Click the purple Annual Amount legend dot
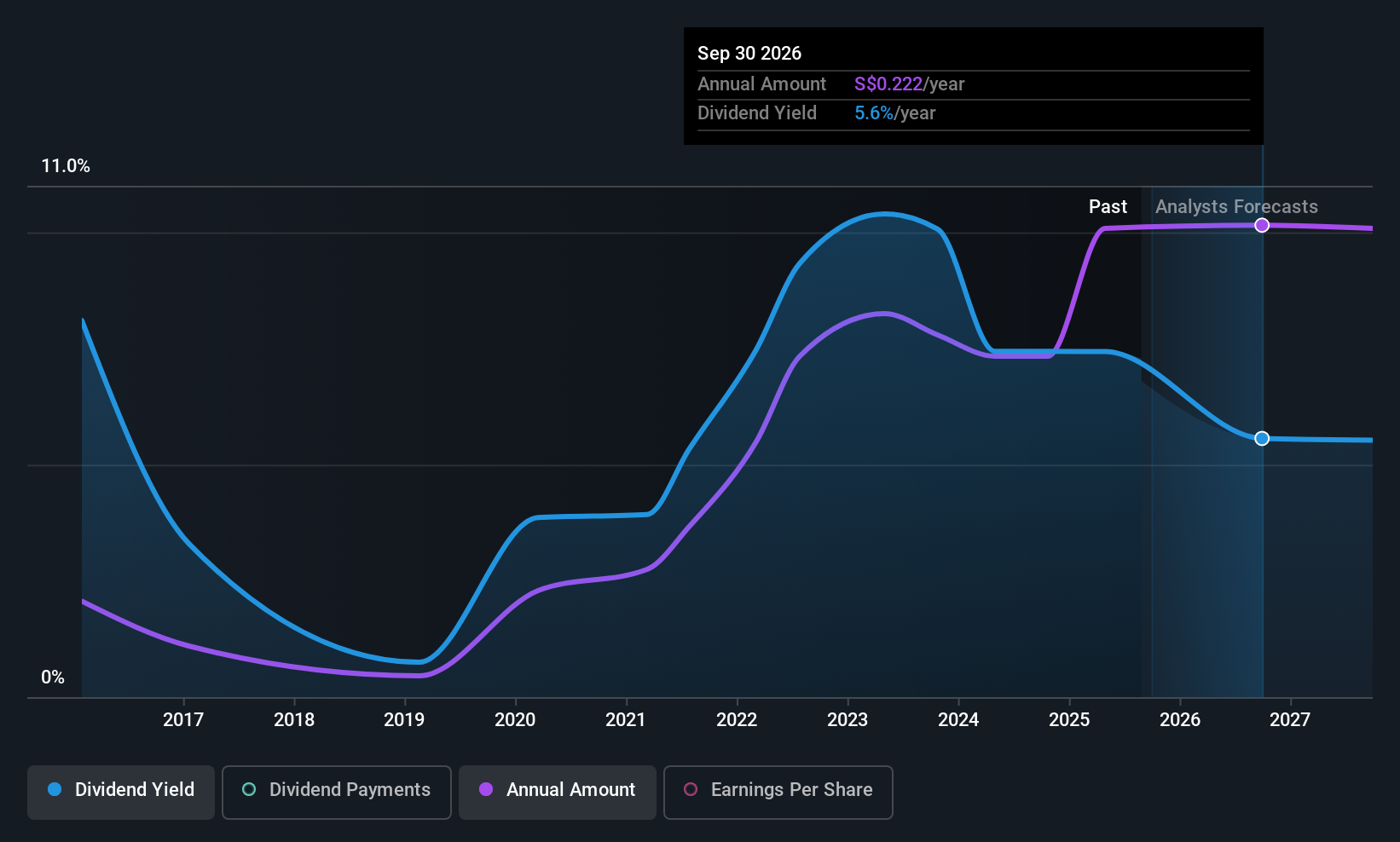The width and height of the screenshot is (1400, 842). pyautogui.click(x=486, y=789)
